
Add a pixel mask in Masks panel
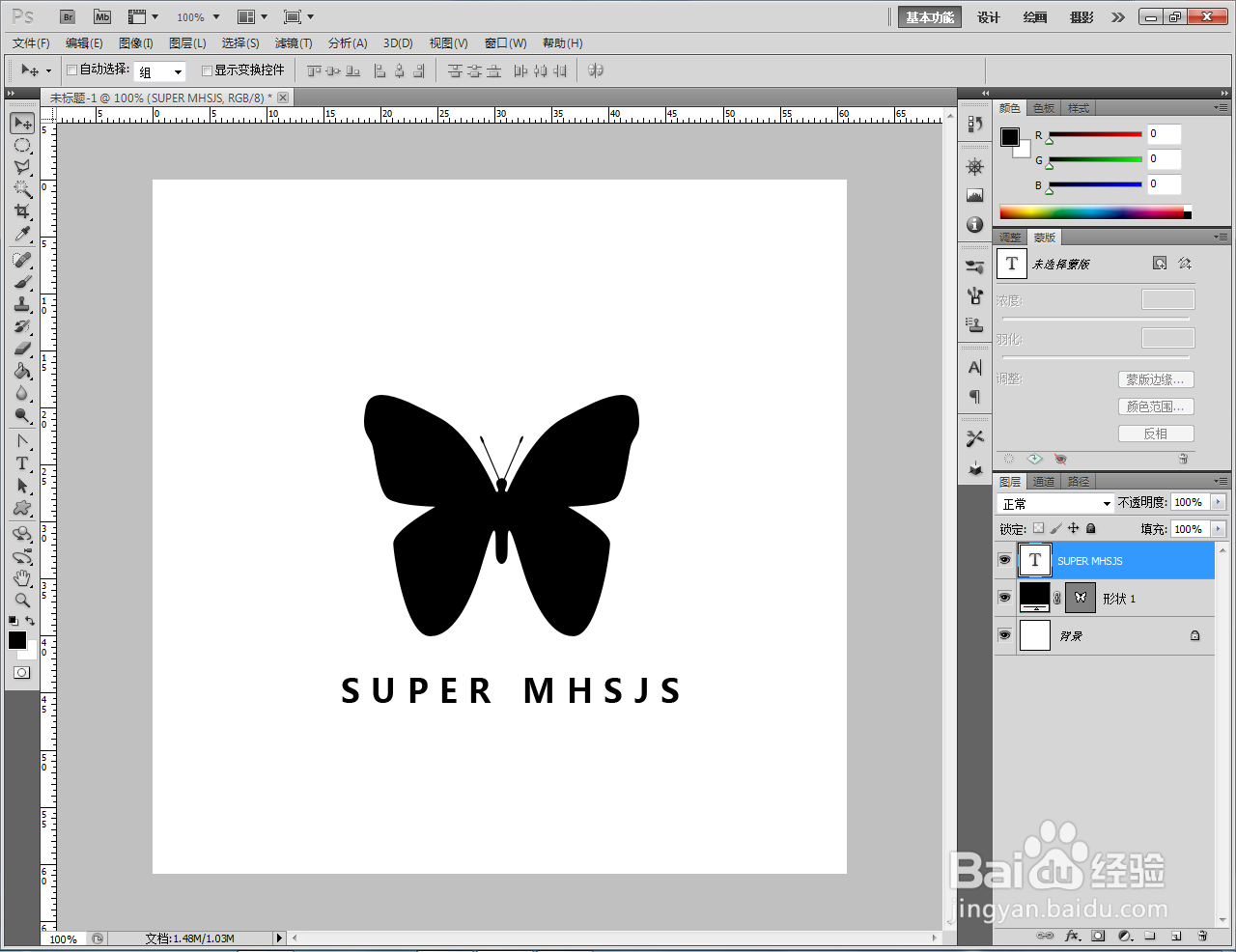point(1160,264)
